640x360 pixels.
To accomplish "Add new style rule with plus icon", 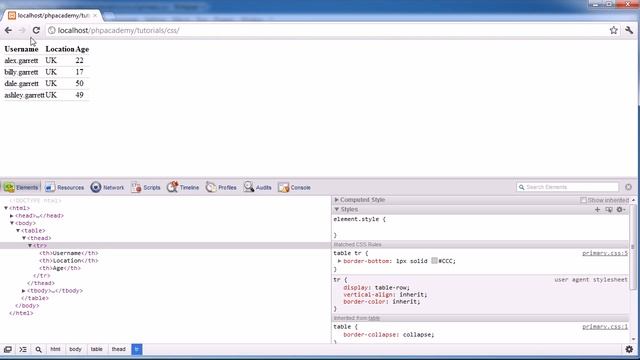I will click(598, 209).
